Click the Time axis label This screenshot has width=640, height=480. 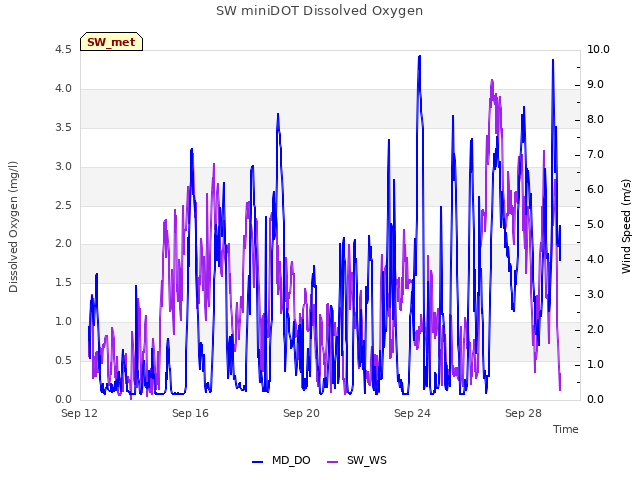566,429
